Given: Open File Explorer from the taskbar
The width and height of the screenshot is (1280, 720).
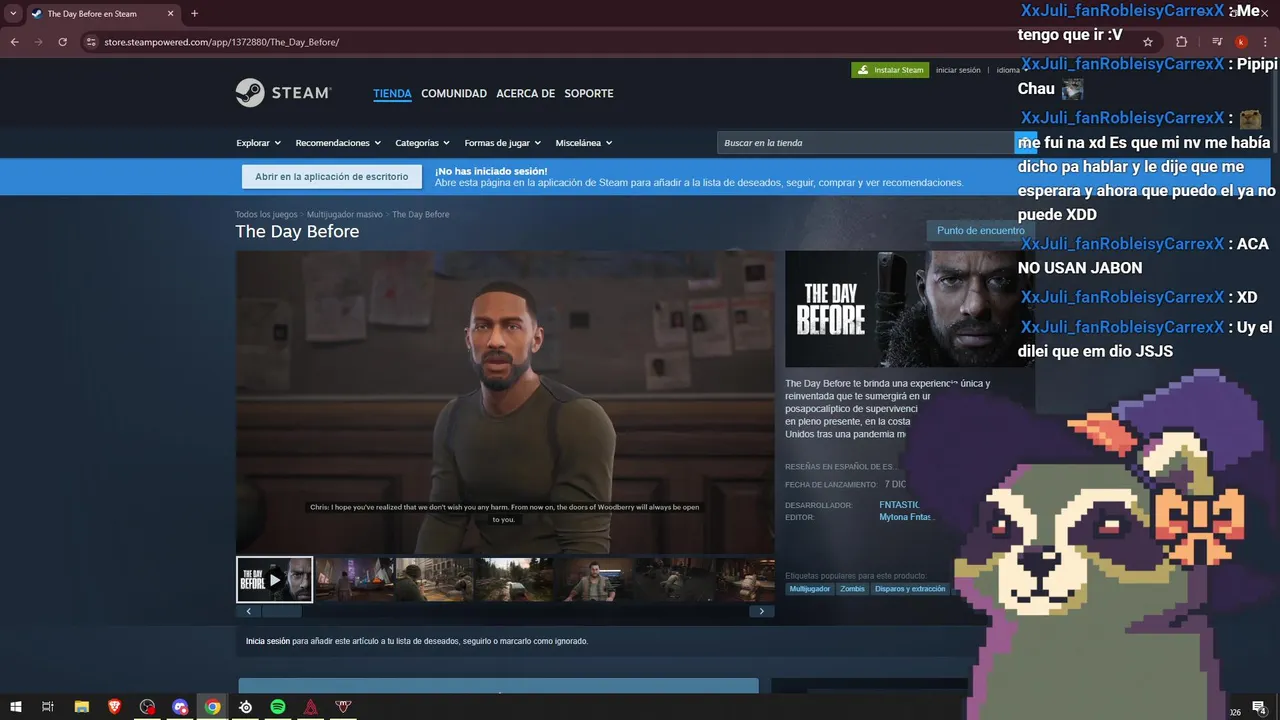Looking at the screenshot, I should point(82,707).
